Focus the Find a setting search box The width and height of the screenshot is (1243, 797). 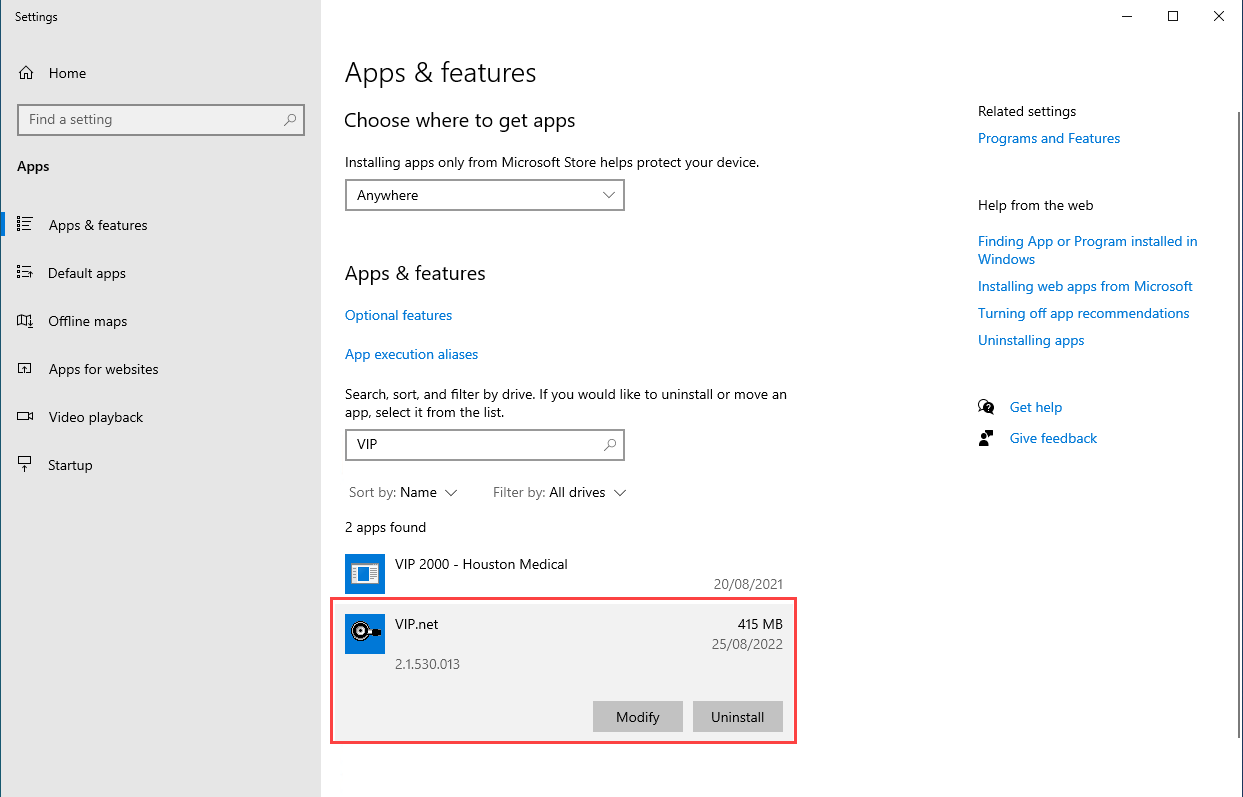[161, 120]
